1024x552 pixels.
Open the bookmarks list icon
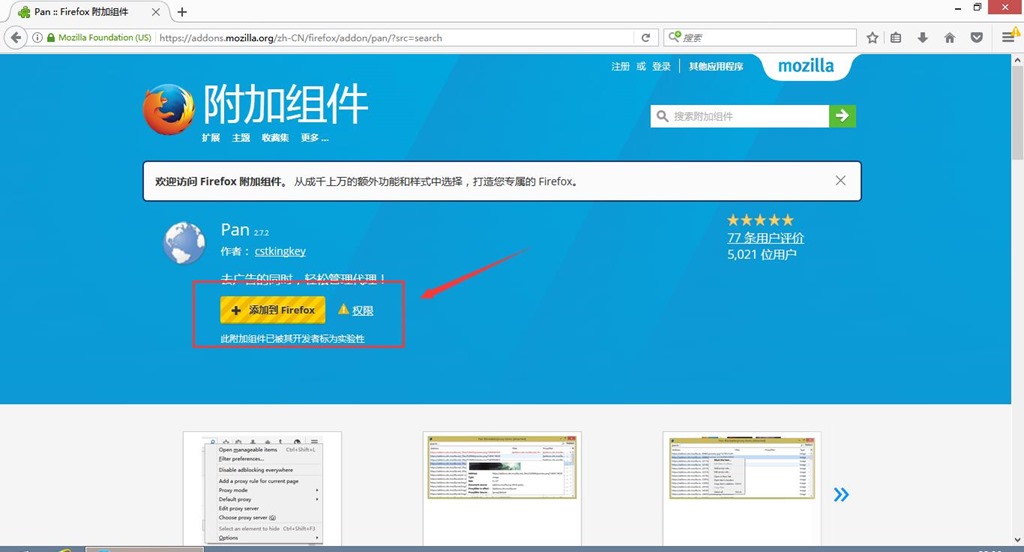point(896,38)
